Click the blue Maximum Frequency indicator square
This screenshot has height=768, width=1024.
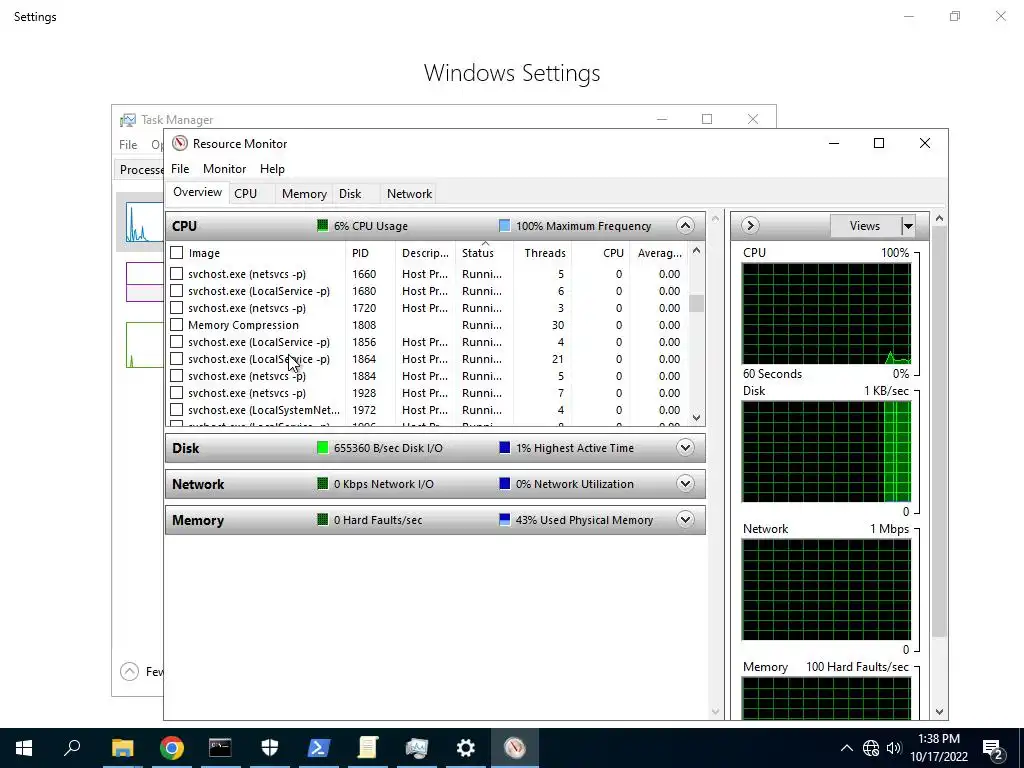point(504,225)
